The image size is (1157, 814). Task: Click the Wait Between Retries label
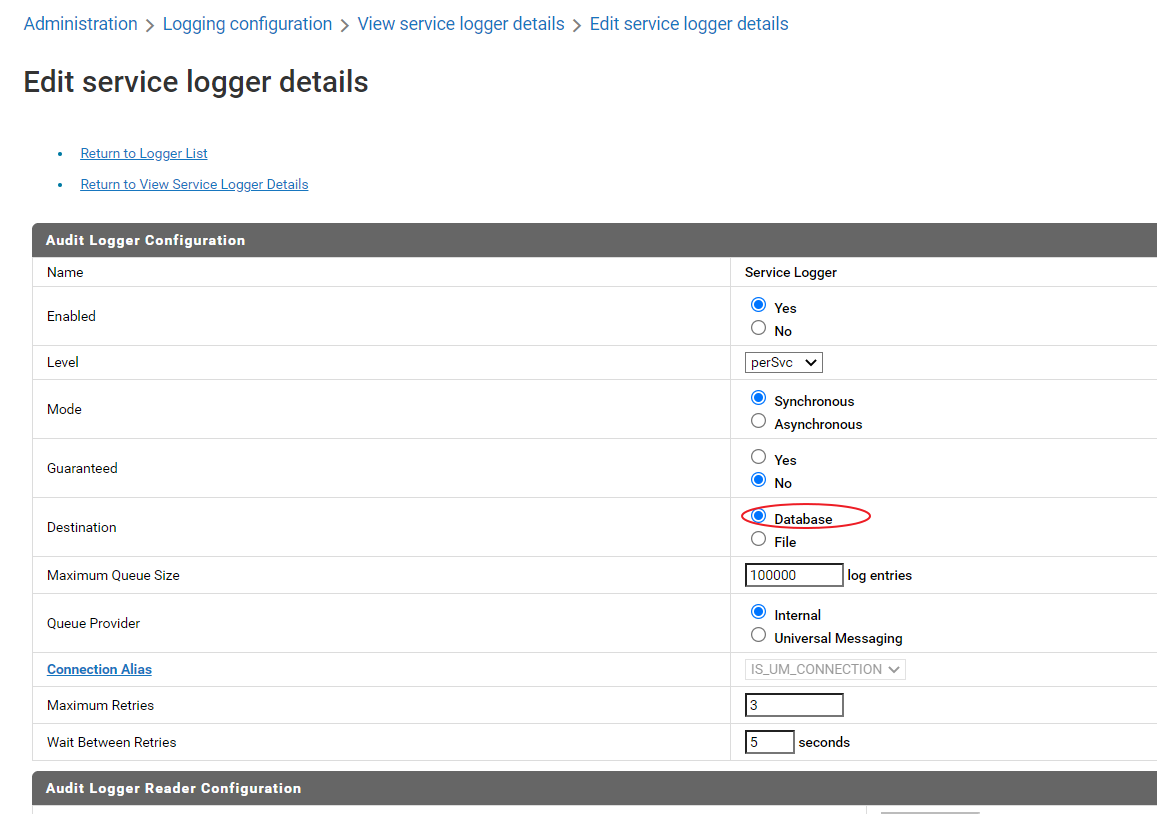click(111, 742)
